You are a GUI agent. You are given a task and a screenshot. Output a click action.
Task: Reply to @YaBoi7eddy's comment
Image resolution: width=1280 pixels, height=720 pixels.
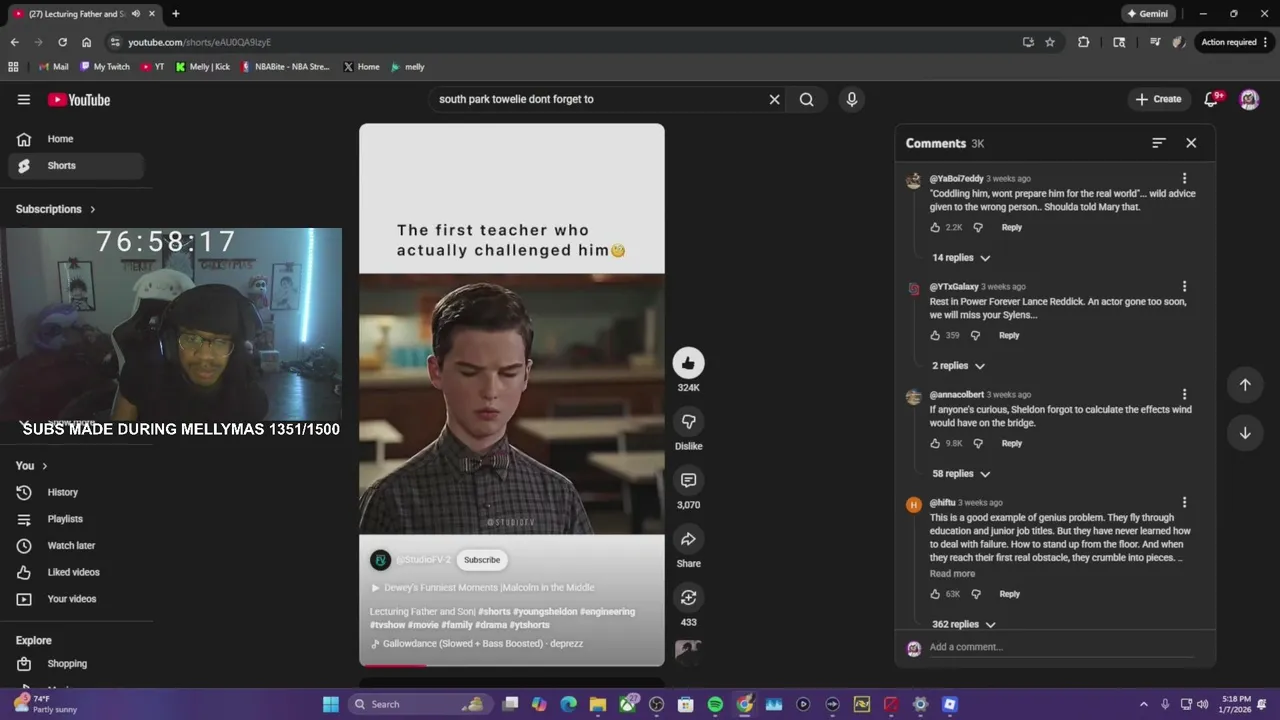(x=1012, y=227)
